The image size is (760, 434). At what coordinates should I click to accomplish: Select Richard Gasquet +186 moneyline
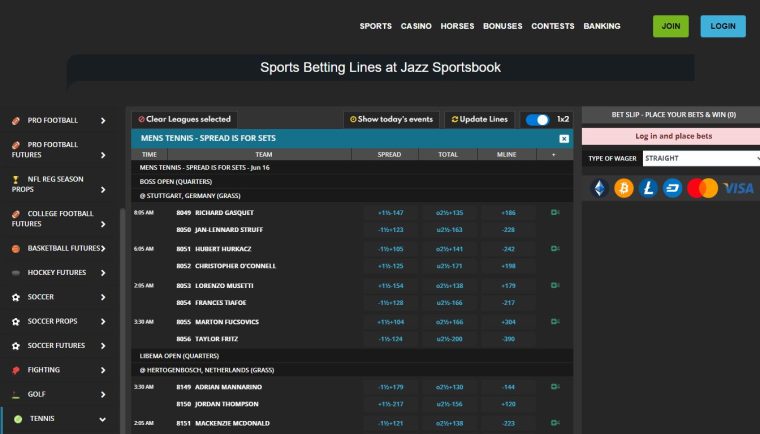508,213
